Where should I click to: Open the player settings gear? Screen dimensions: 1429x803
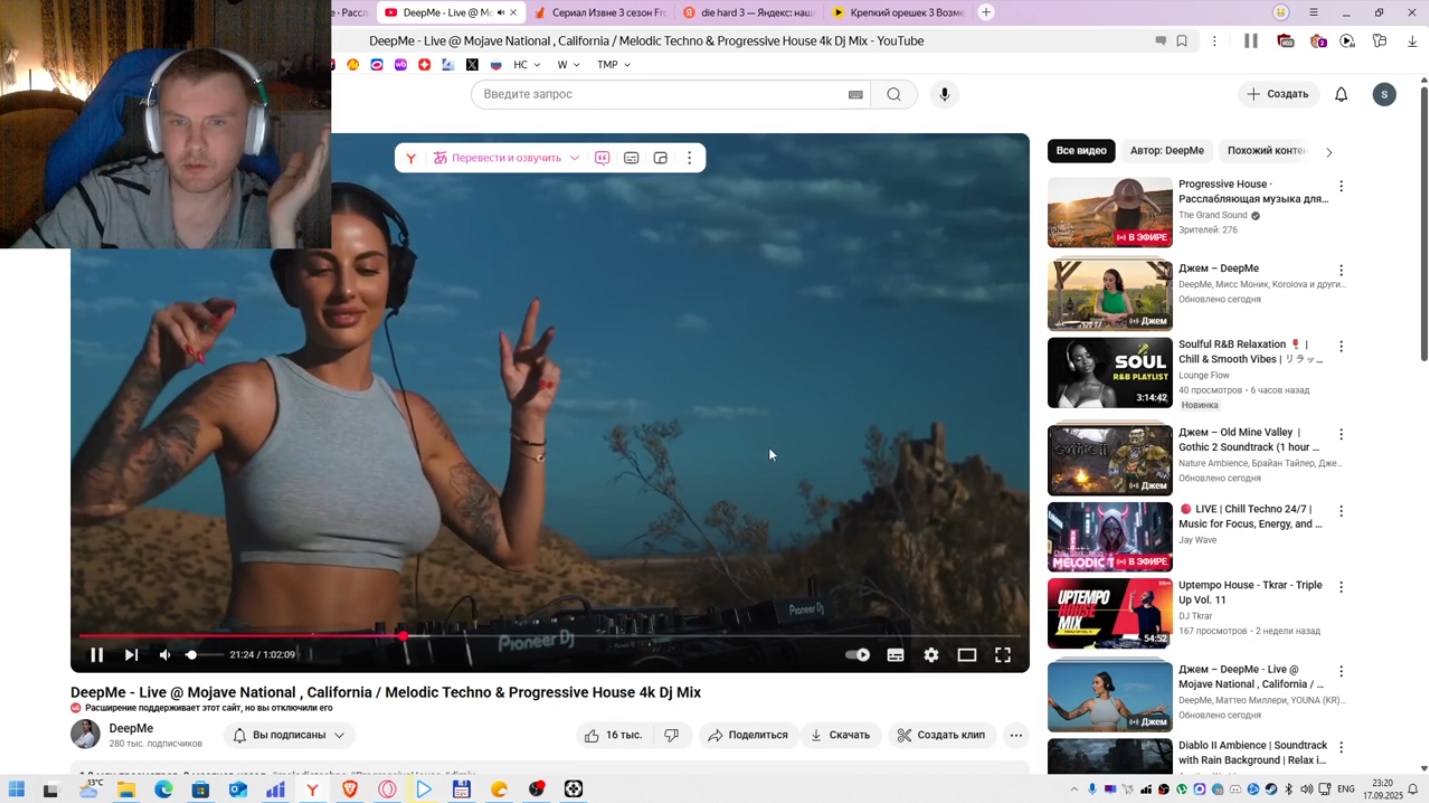tap(931, 655)
